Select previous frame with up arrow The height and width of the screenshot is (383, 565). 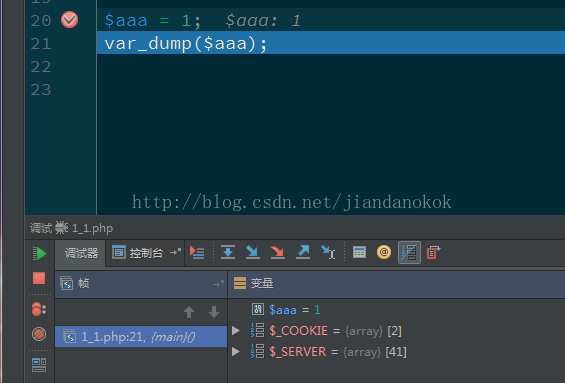(x=189, y=312)
